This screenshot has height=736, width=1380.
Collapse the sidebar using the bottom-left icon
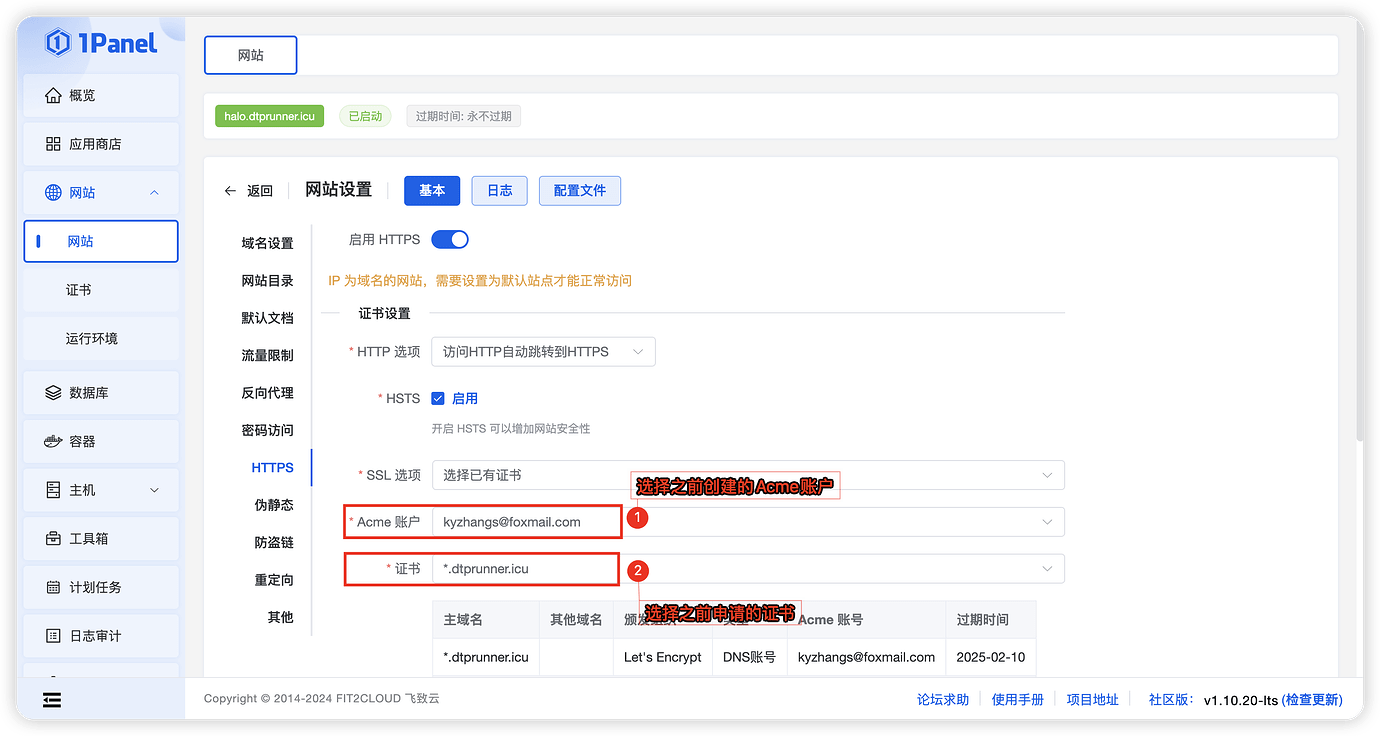pos(51,699)
